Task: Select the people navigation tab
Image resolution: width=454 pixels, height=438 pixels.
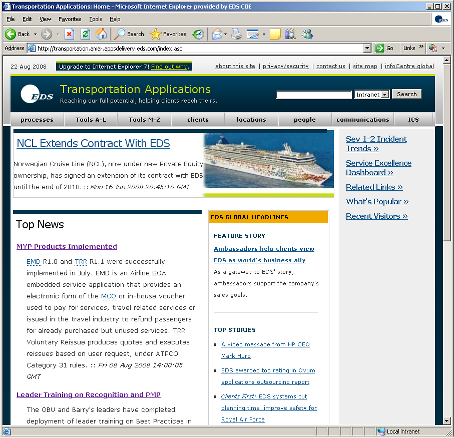Action: coord(304,119)
